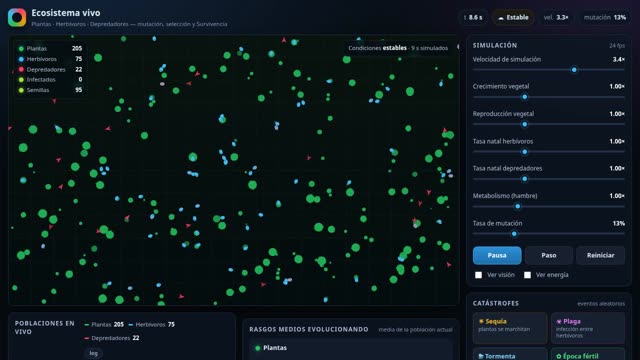This screenshot has height=360, width=640.
Task: Restart simulation with Reiniciar button
Action: pyautogui.click(x=600, y=255)
